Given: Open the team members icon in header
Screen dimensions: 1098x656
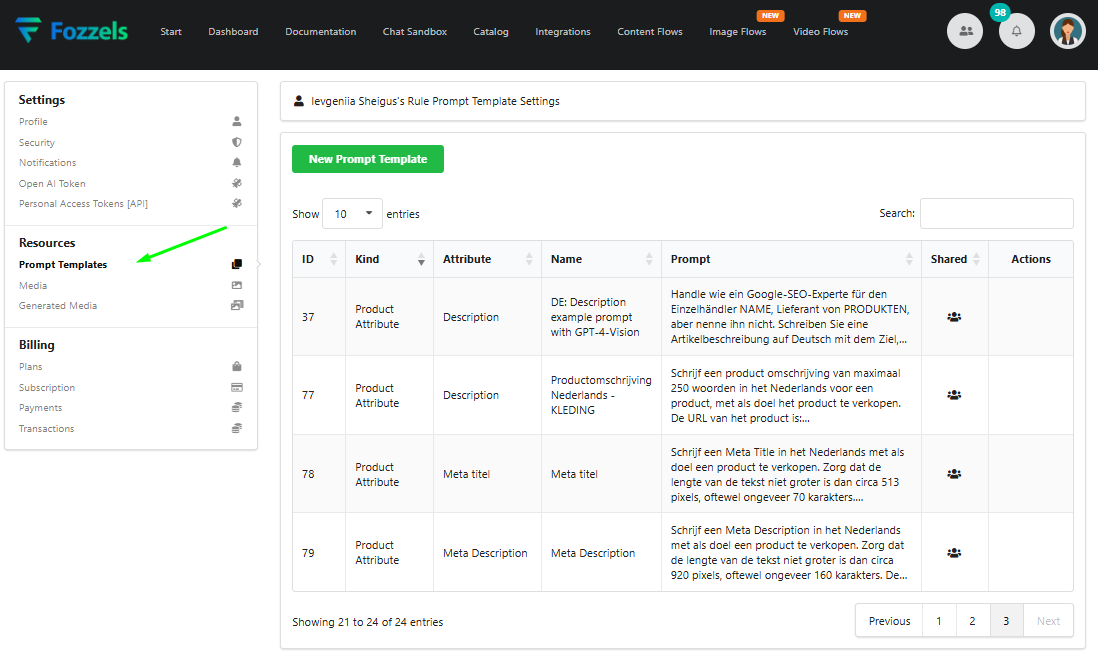Looking at the screenshot, I should pyautogui.click(x=965, y=31).
